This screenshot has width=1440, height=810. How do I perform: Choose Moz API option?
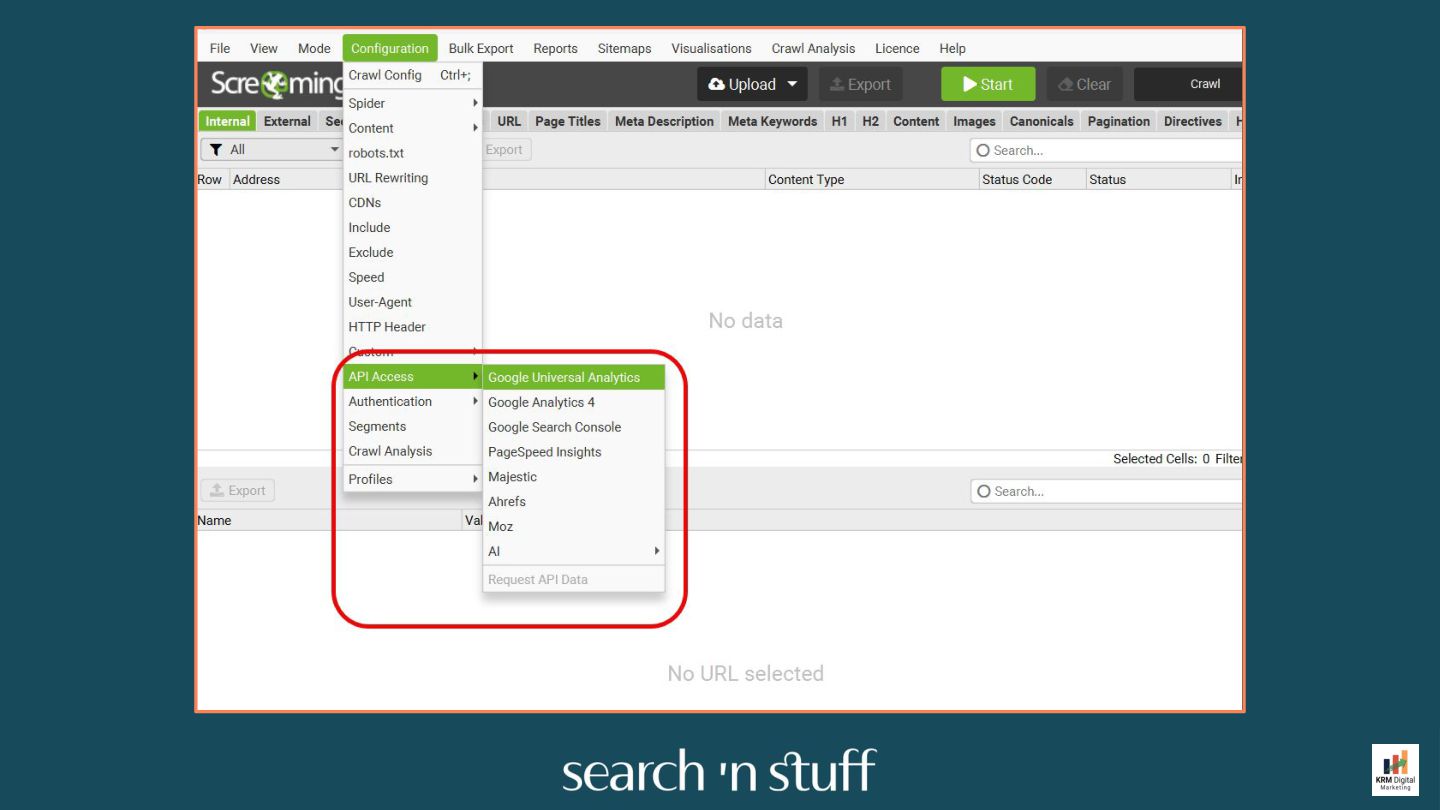(574, 526)
